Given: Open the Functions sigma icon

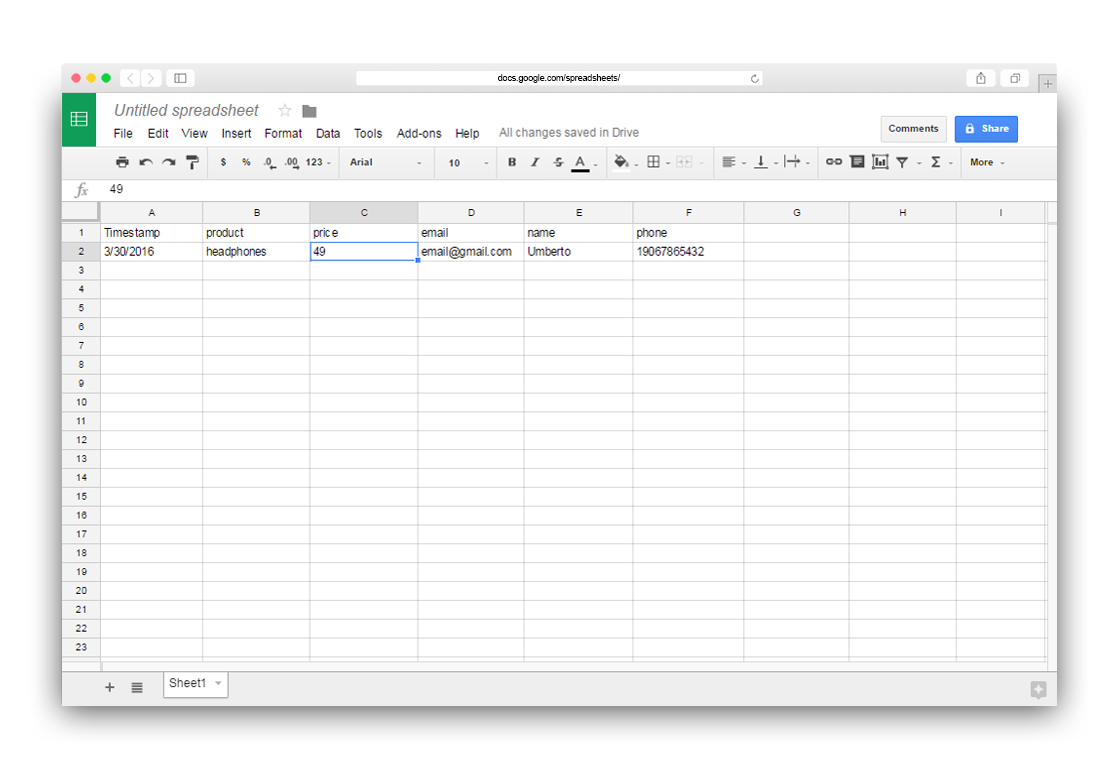Looking at the screenshot, I should tap(936, 162).
